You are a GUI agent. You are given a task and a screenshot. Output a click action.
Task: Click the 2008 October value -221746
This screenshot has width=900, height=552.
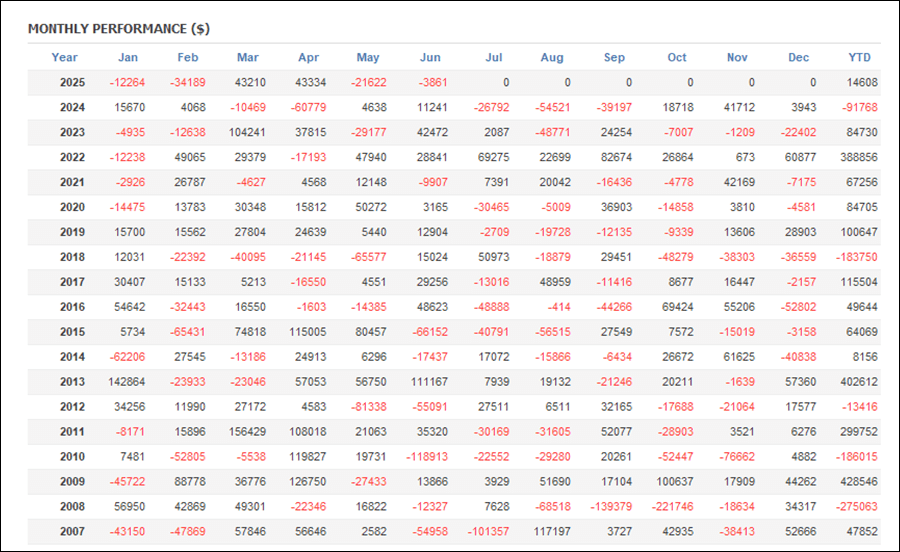click(x=673, y=507)
